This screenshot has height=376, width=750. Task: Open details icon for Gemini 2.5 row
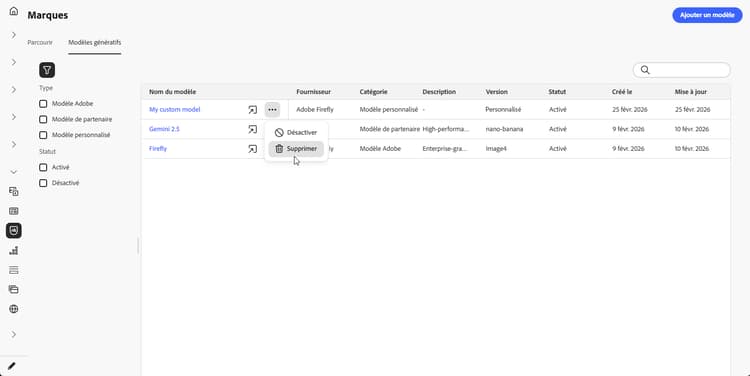(x=253, y=129)
